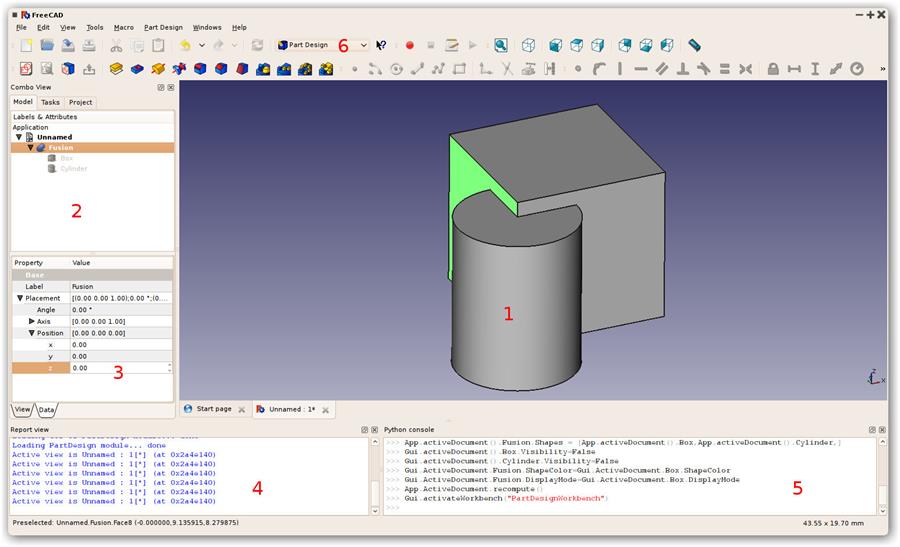Select the Cylinder item in tree

(73, 169)
